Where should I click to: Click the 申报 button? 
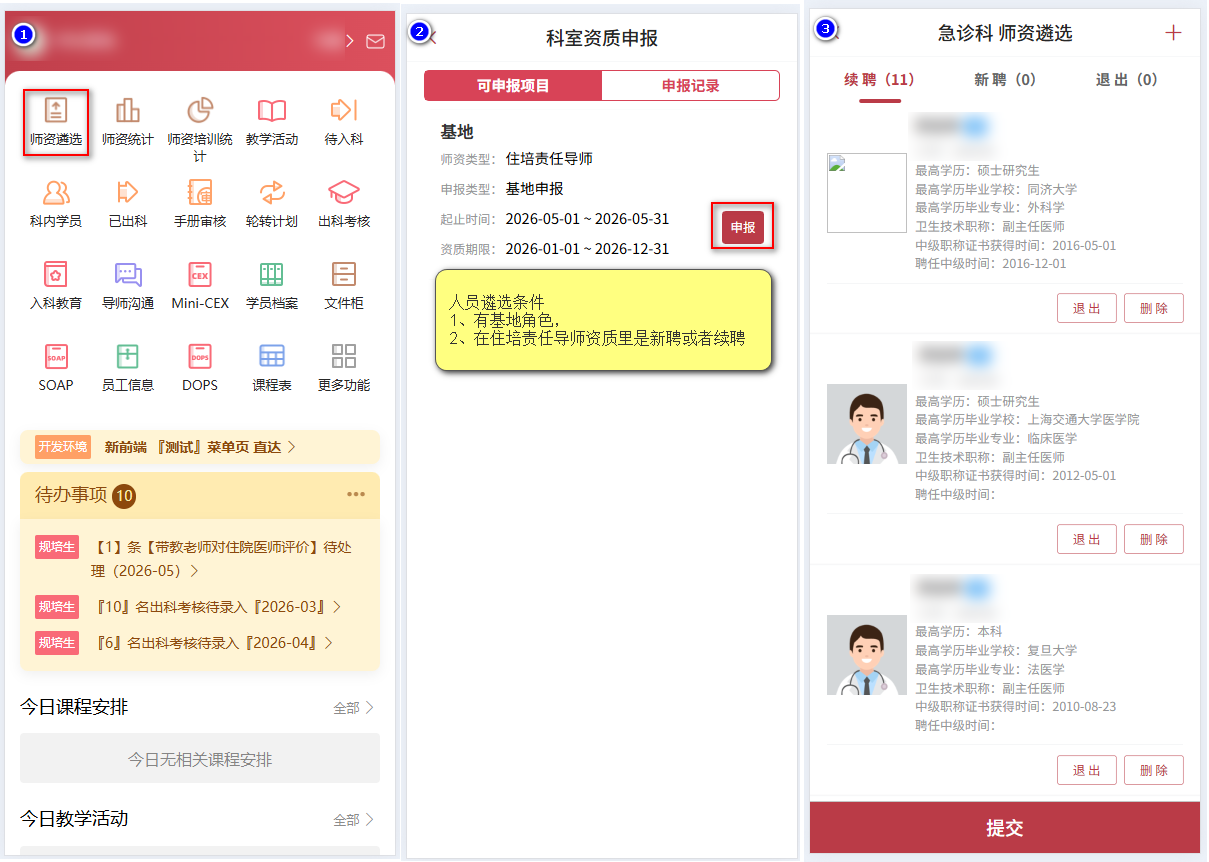(x=743, y=228)
